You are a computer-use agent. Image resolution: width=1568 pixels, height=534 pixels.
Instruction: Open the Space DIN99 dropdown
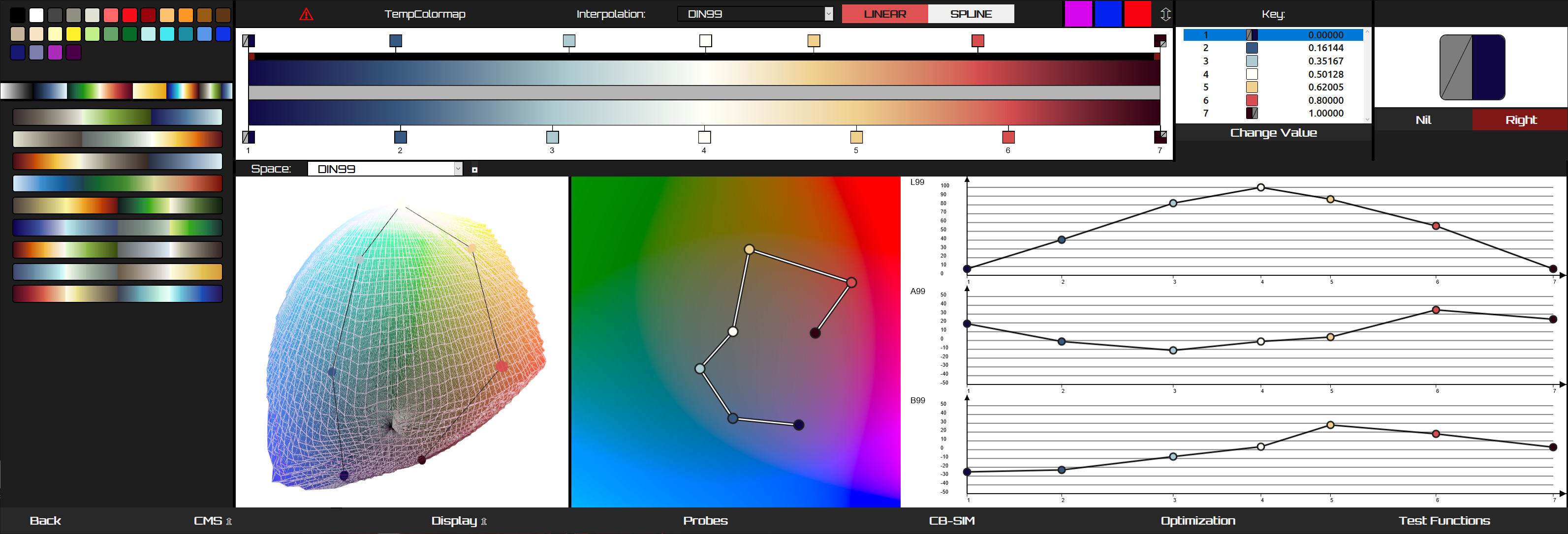[385, 169]
